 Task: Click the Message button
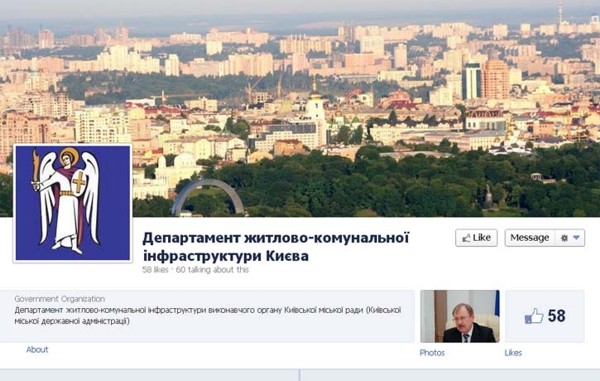[530, 238]
